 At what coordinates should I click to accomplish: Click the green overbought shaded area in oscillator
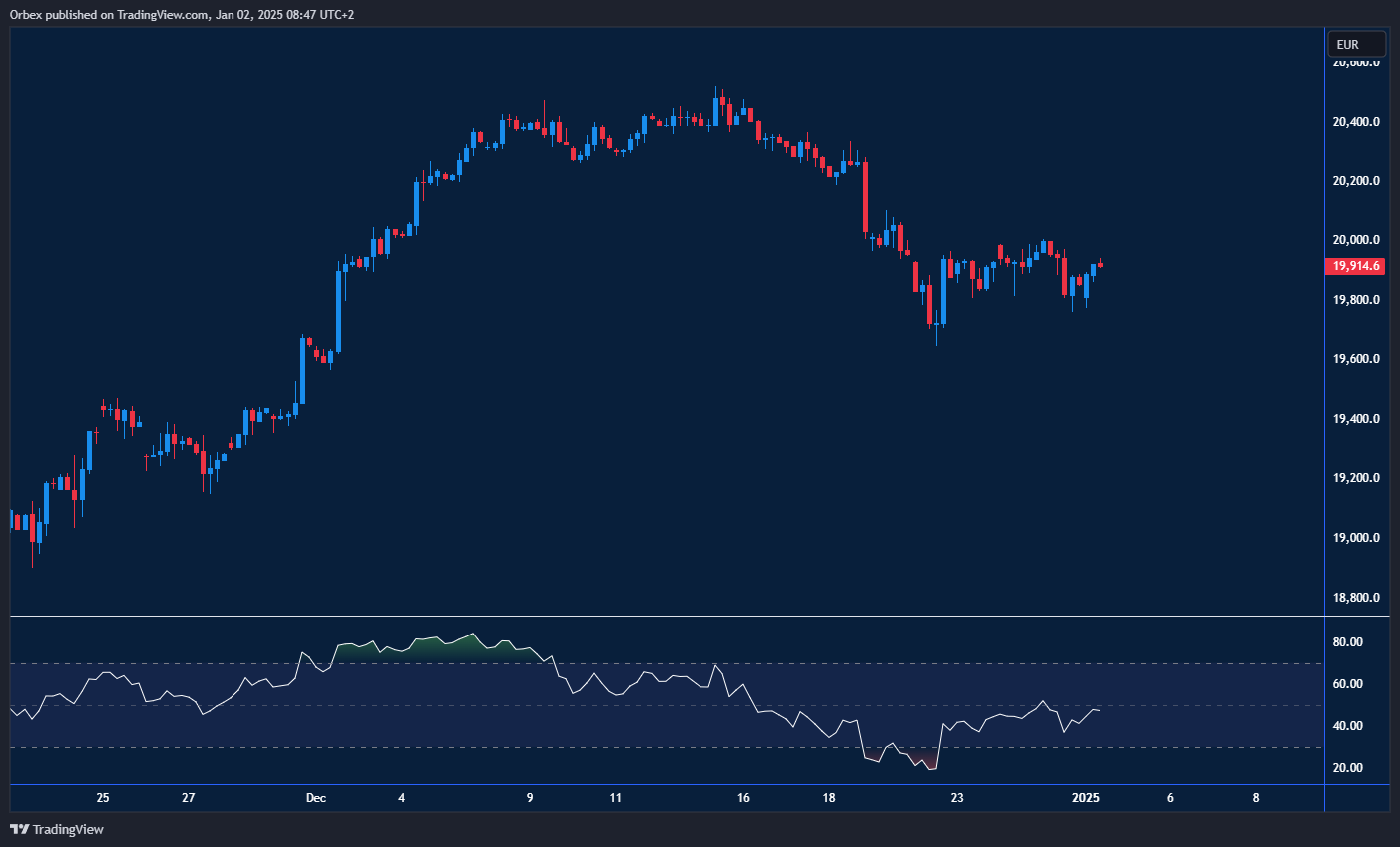(x=439, y=648)
